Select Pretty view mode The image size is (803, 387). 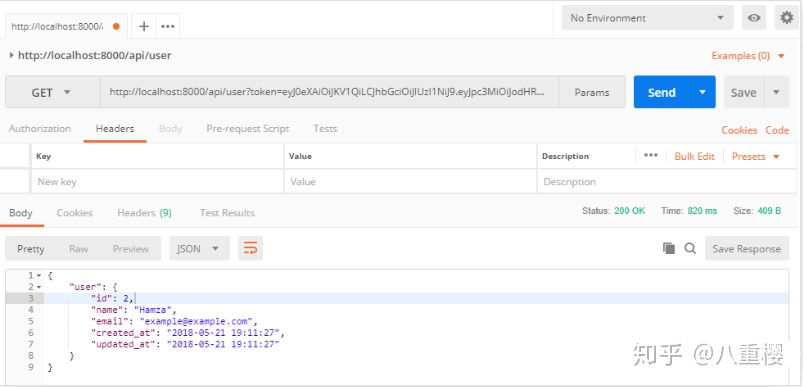31,249
